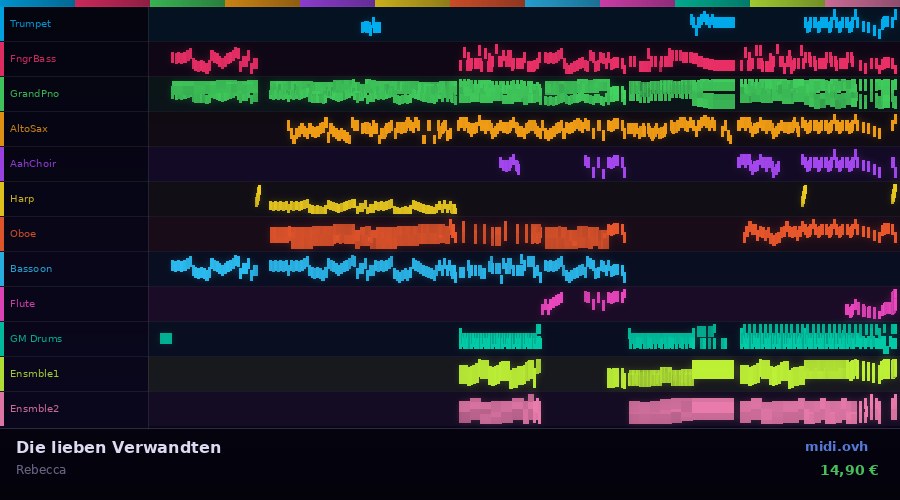Select the FngrBass track label
Screen dimensions: 900x500
33,59
